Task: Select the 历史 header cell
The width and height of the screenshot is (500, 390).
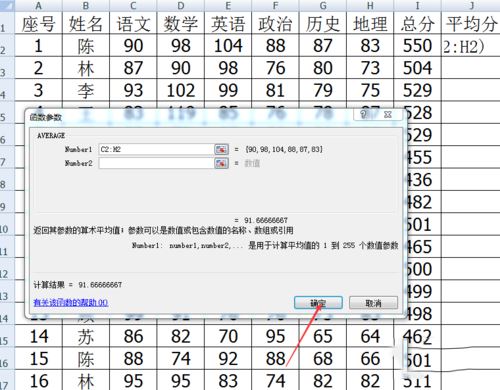Action: [x=323, y=23]
